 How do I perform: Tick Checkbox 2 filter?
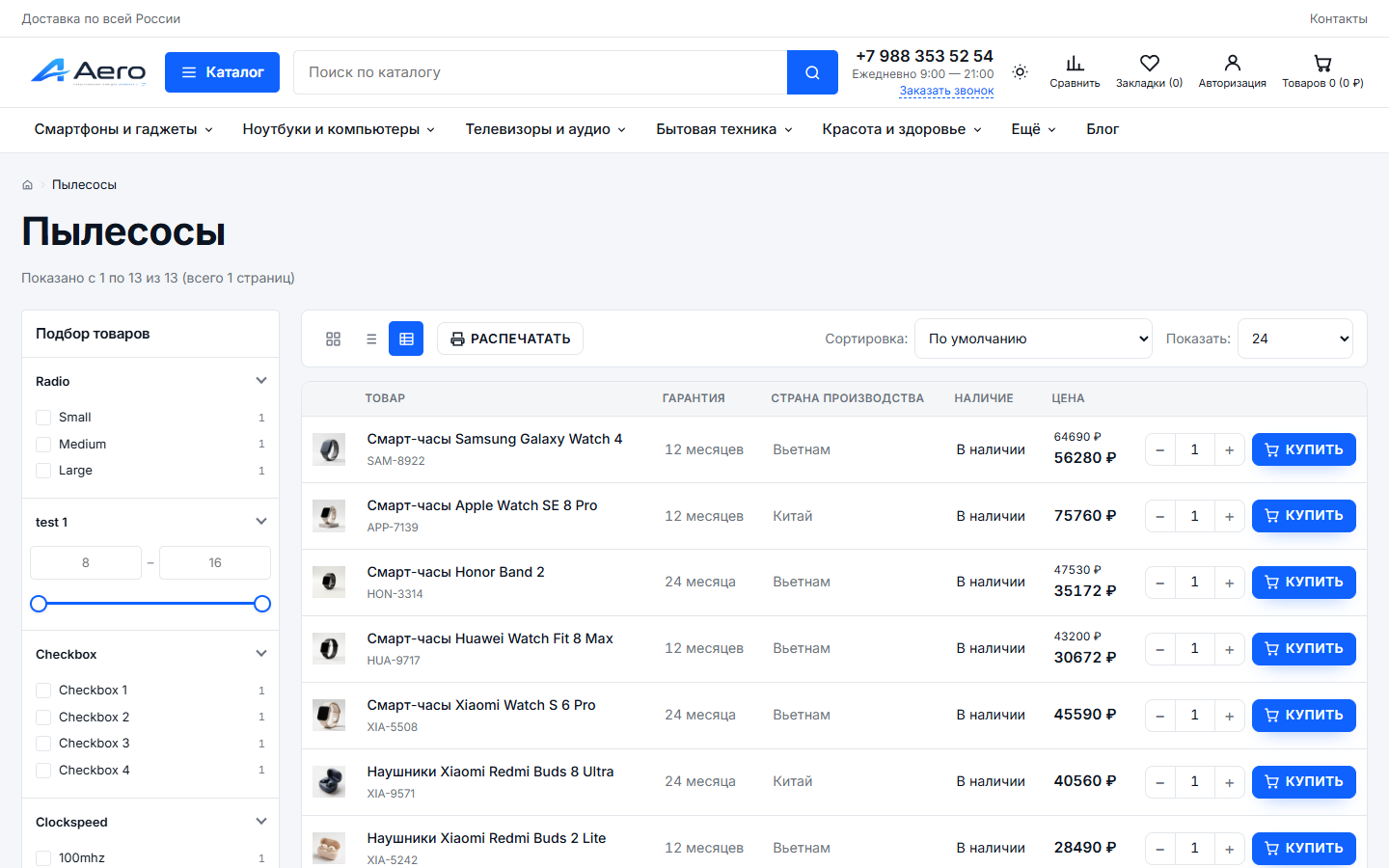(x=43, y=718)
